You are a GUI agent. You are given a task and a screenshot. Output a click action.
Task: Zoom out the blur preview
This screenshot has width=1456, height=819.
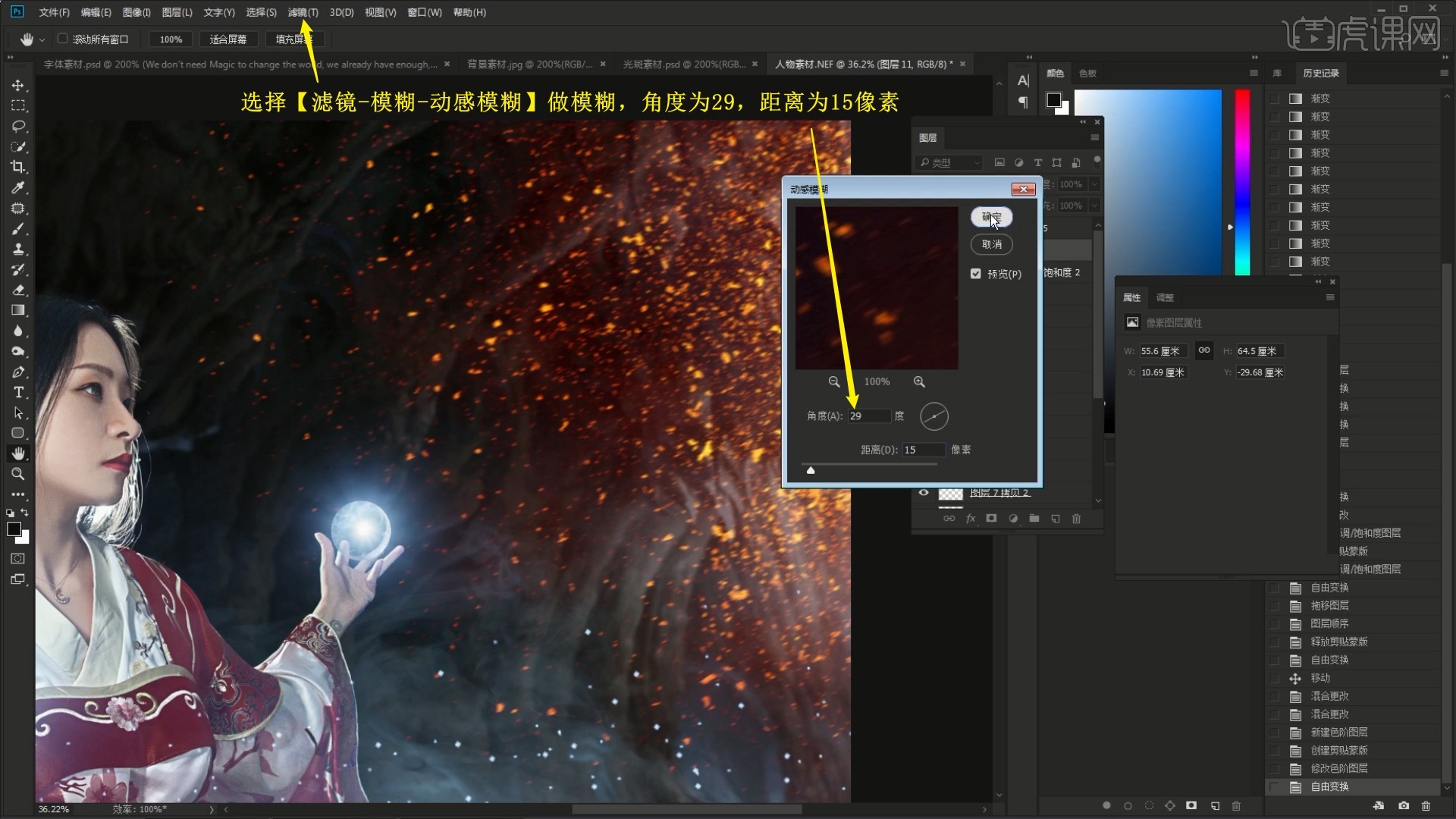[x=834, y=381]
